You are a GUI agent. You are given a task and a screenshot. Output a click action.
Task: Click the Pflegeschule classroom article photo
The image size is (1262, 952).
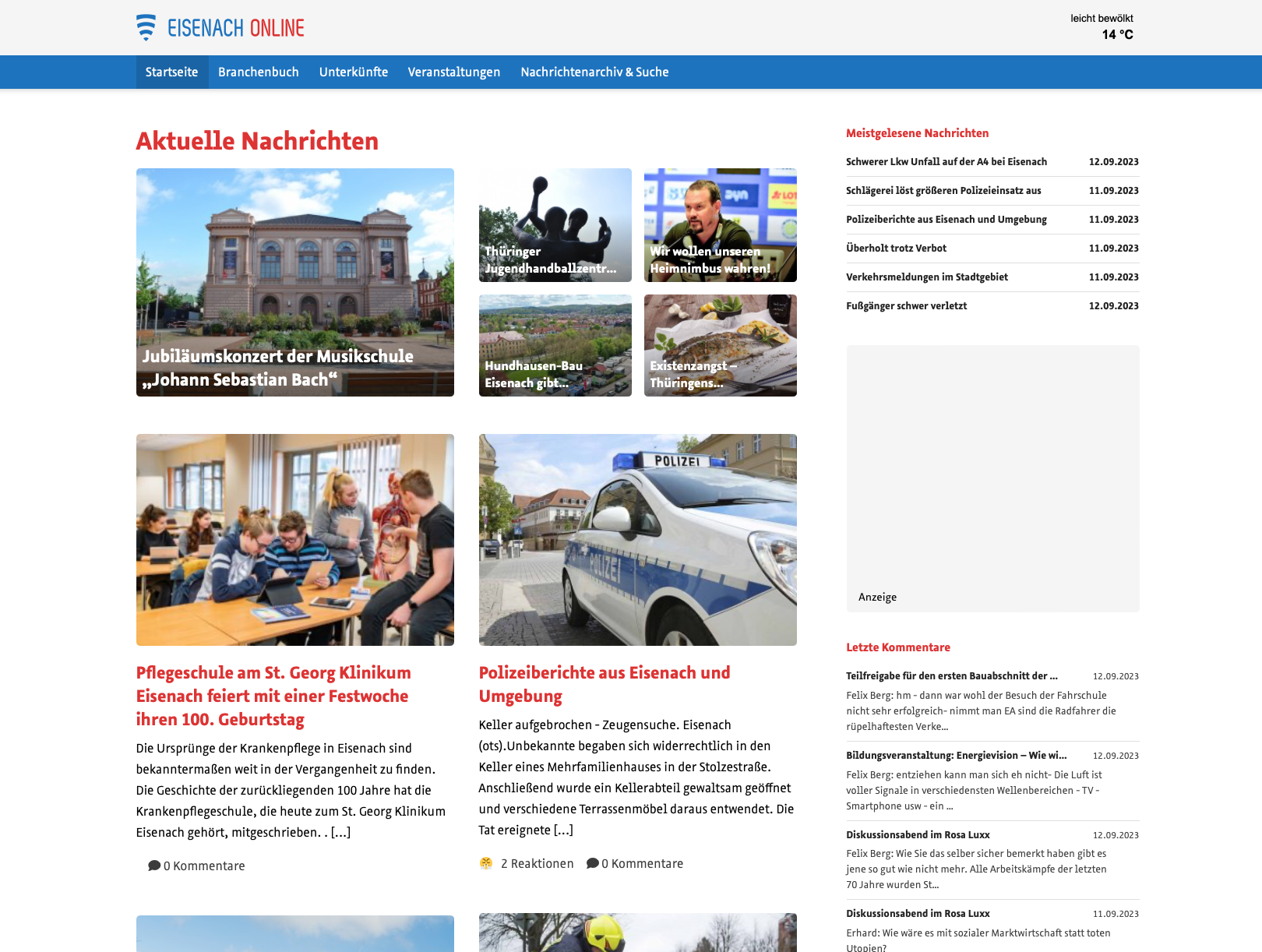click(x=295, y=540)
